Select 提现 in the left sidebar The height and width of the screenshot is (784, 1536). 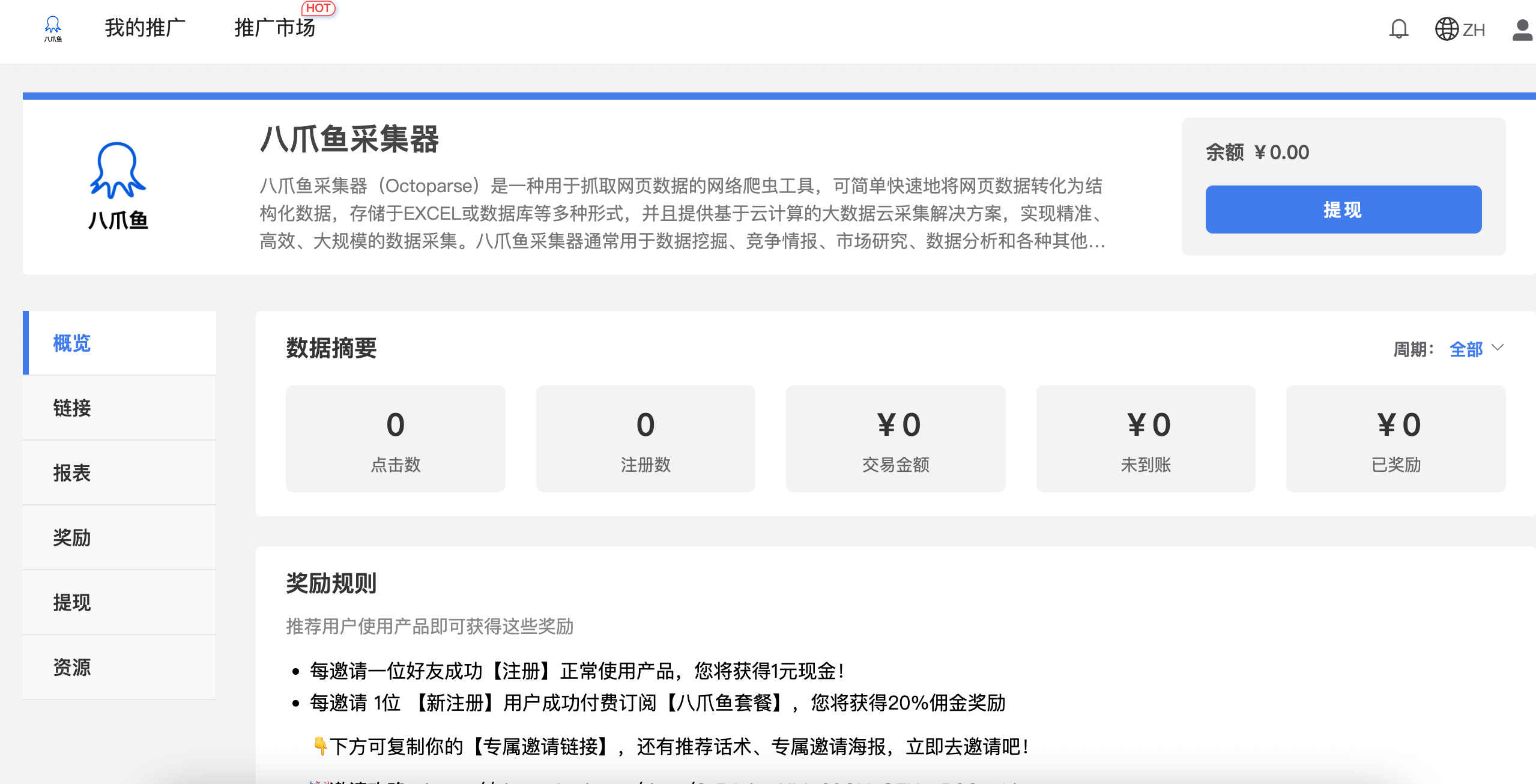120,602
